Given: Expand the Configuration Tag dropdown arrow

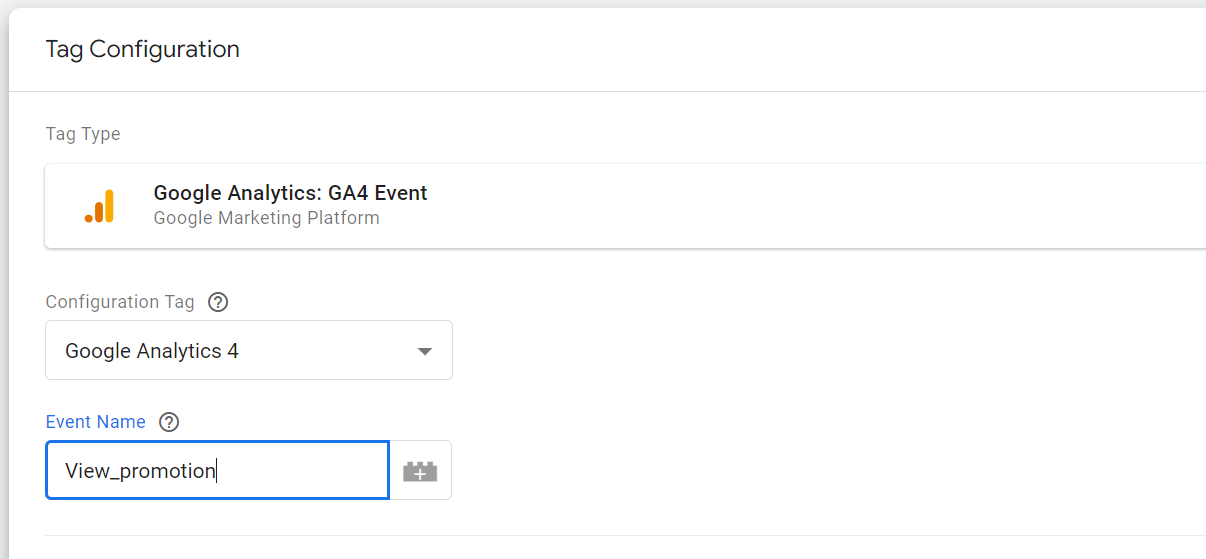Looking at the screenshot, I should point(425,351).
